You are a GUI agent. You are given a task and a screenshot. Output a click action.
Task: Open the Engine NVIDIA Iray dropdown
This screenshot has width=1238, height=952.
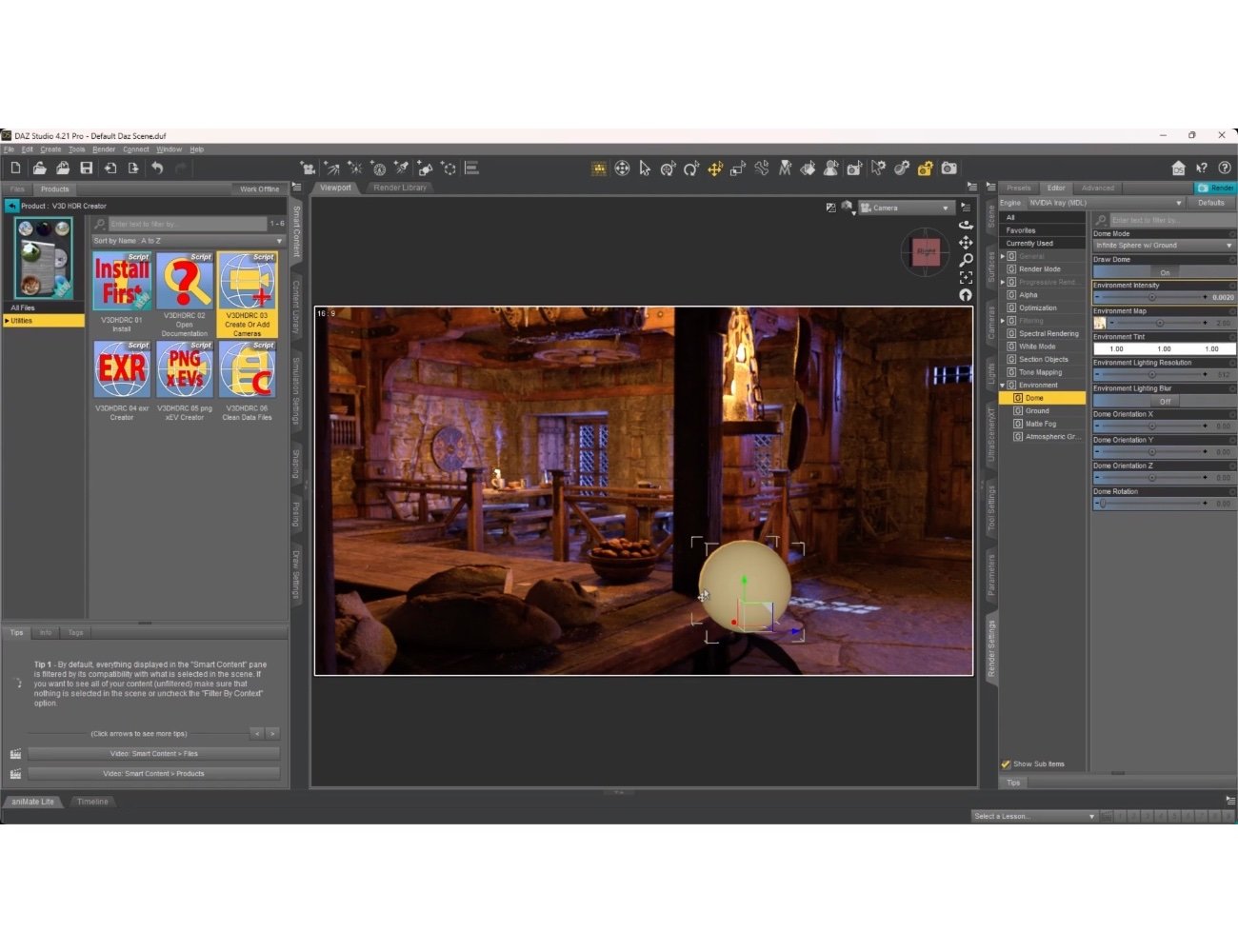pyautogui.click(x=1104, y=203)
